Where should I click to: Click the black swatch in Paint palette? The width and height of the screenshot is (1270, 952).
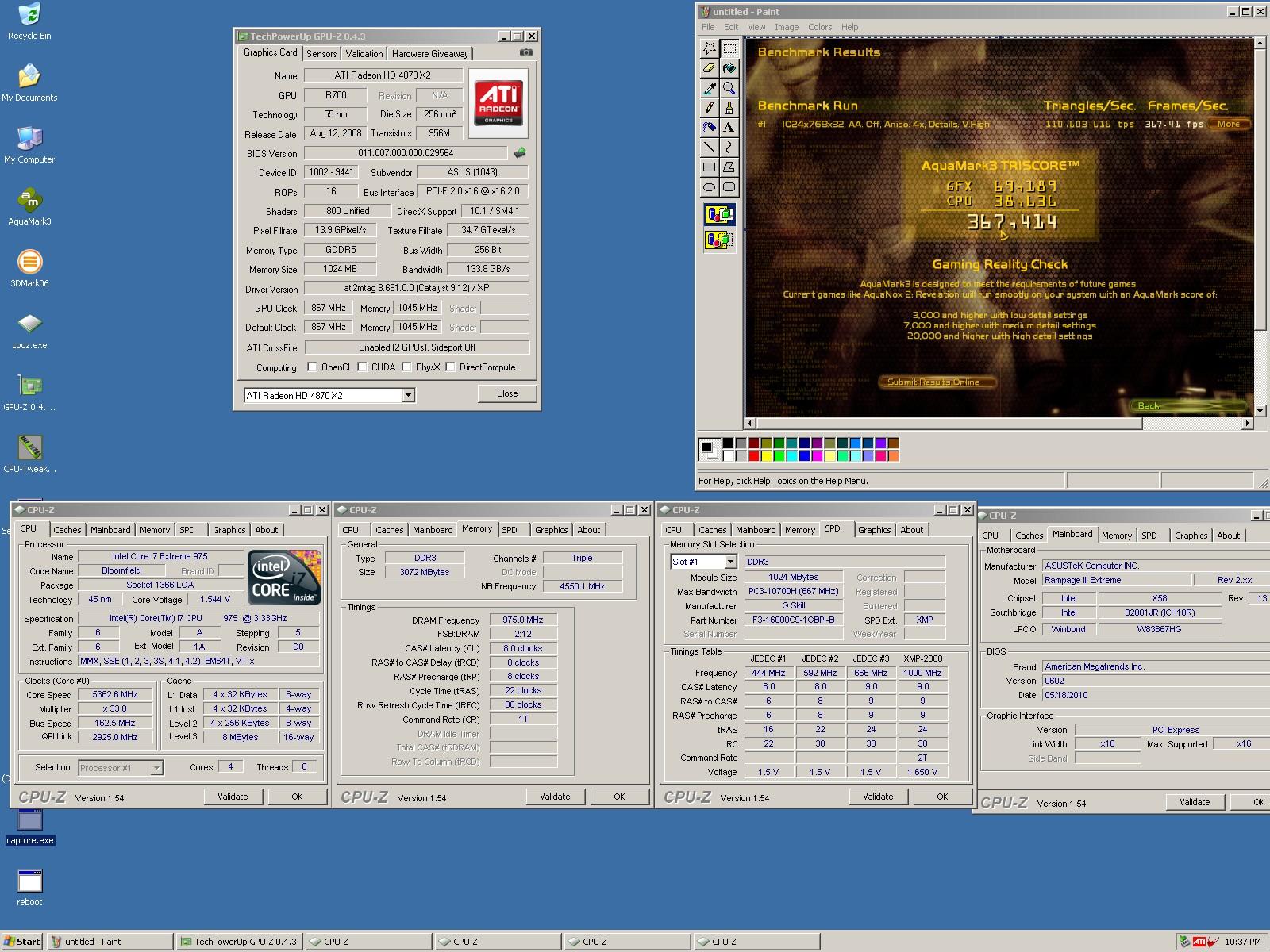click(729, 443)
